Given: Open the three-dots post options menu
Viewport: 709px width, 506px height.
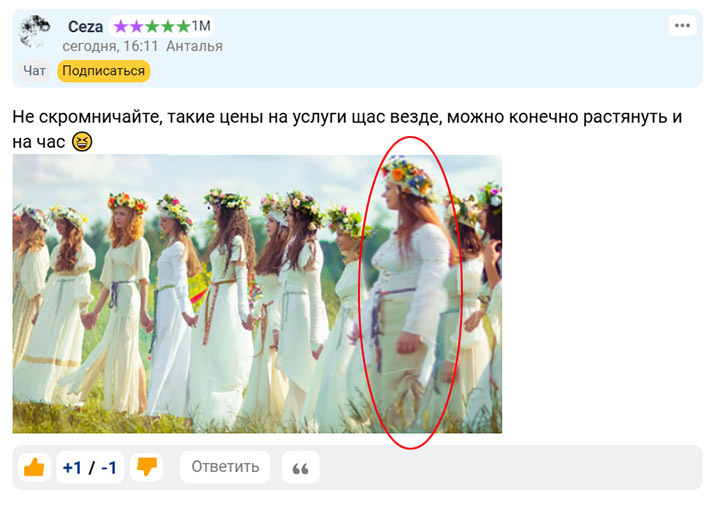Looking at the screenshot, I should click(x=682, y=26).
